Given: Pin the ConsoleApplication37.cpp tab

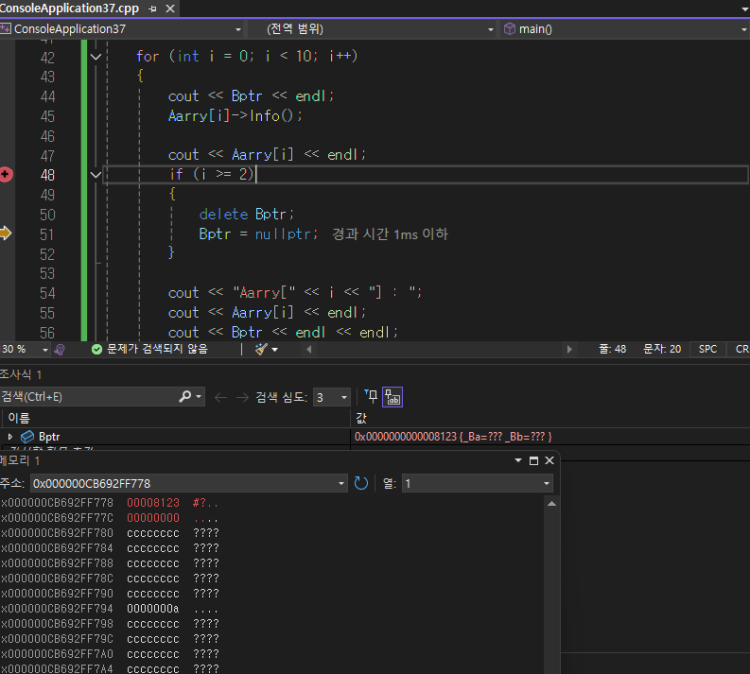Looking at the screenshot, I should point(153,9).
